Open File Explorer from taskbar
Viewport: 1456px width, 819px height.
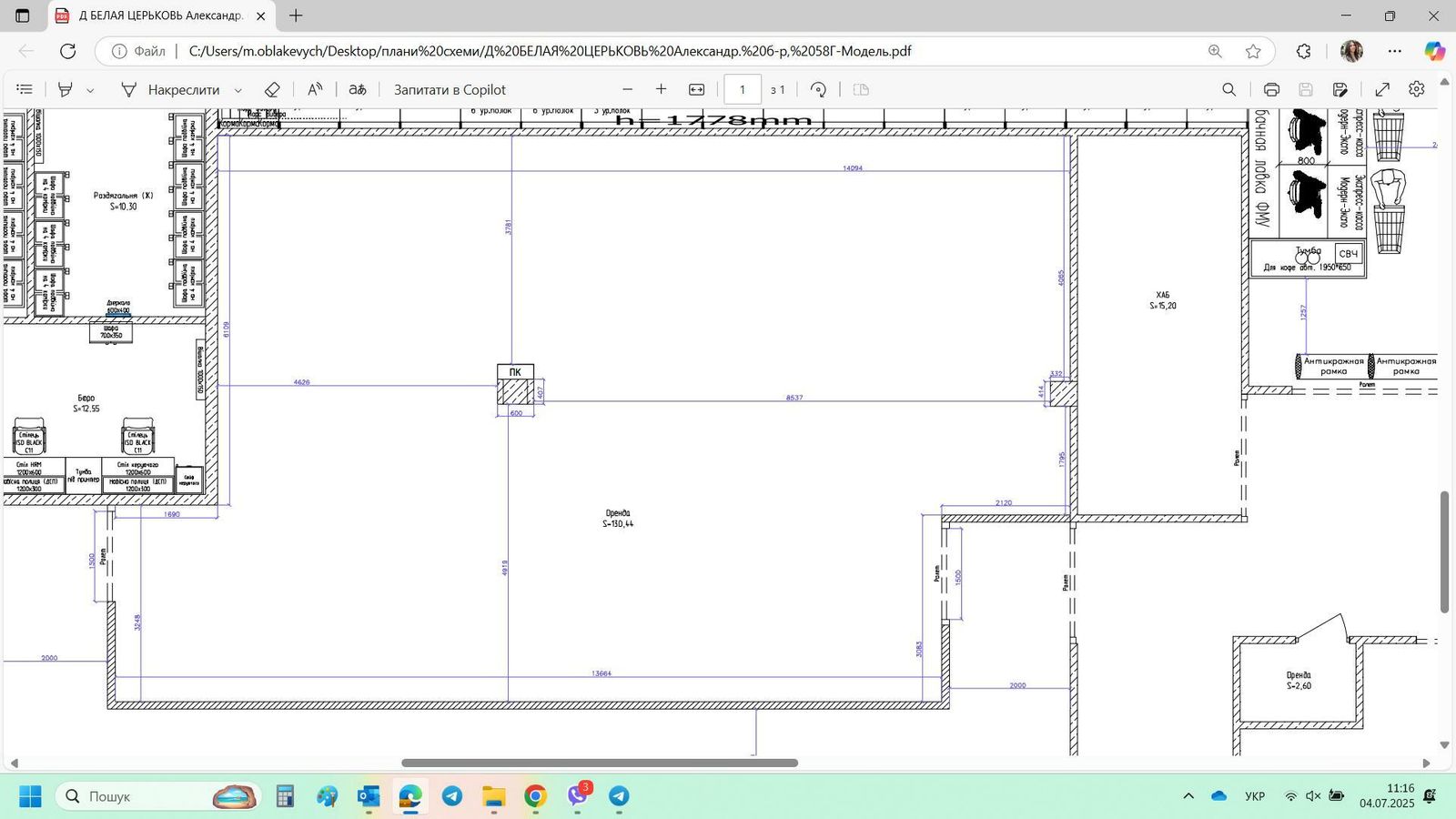pyautogui.click(x=494, y=796)
